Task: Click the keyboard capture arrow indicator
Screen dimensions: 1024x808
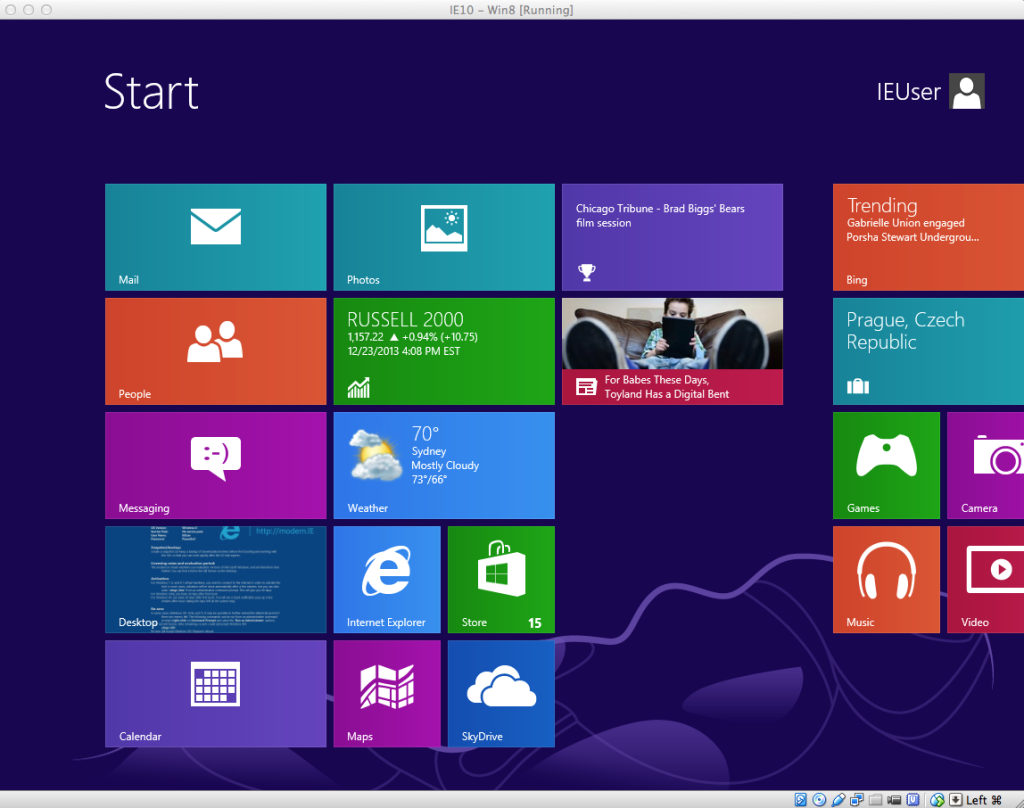Action: point(955,800)
